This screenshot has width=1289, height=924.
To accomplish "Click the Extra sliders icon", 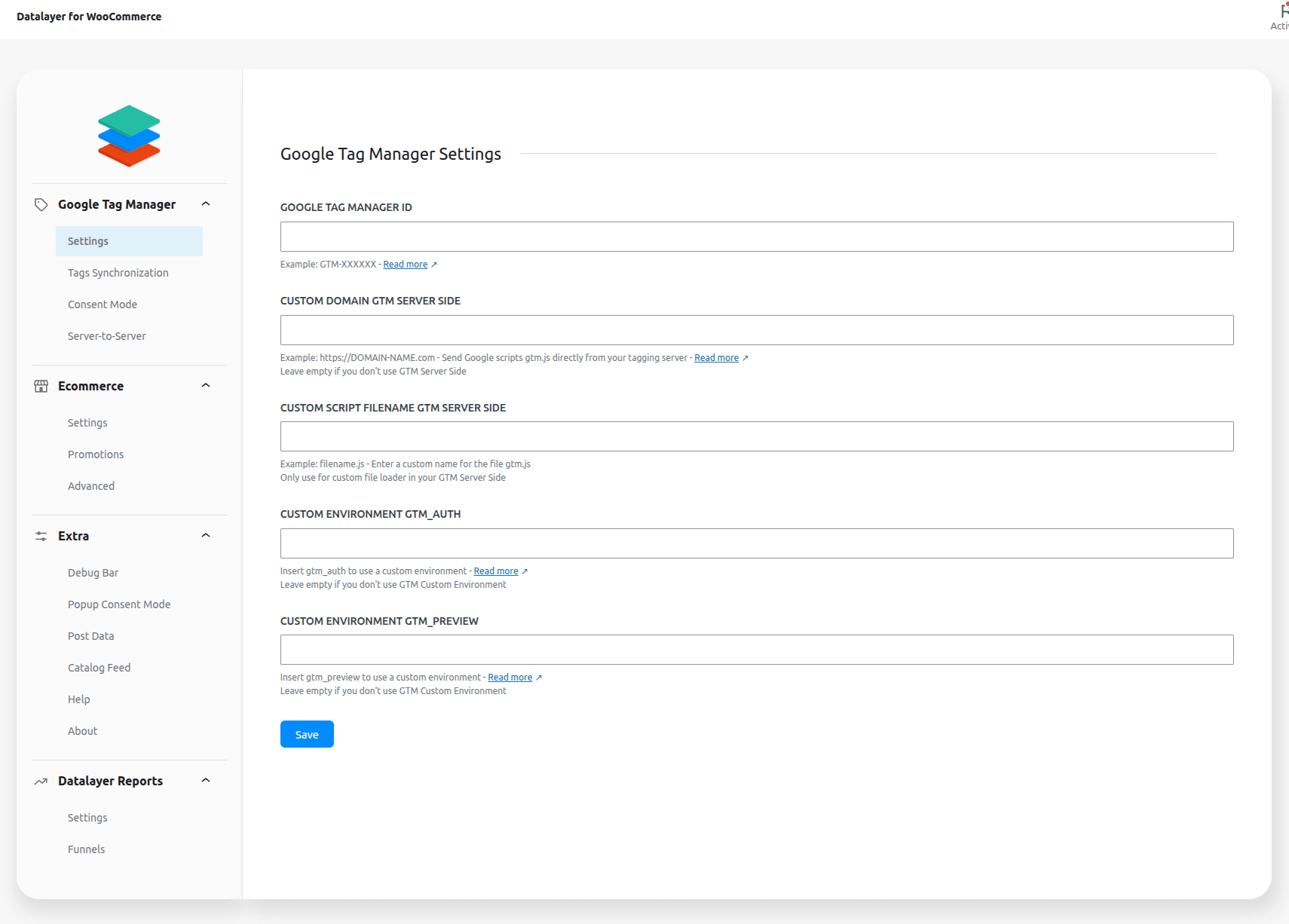I will (x=41, y=536).
